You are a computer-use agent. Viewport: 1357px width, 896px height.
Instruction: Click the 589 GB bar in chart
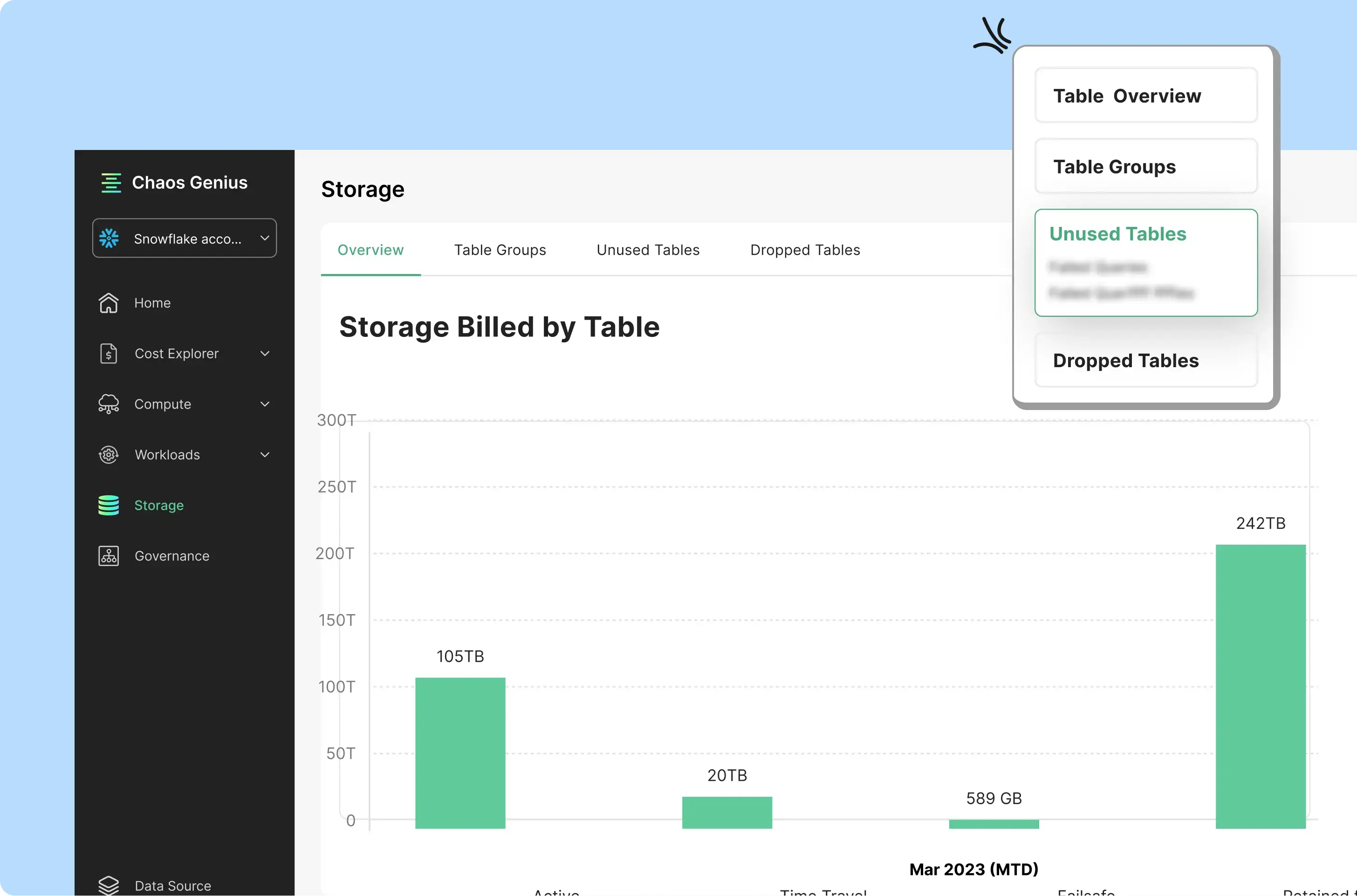tap(994, 824)
